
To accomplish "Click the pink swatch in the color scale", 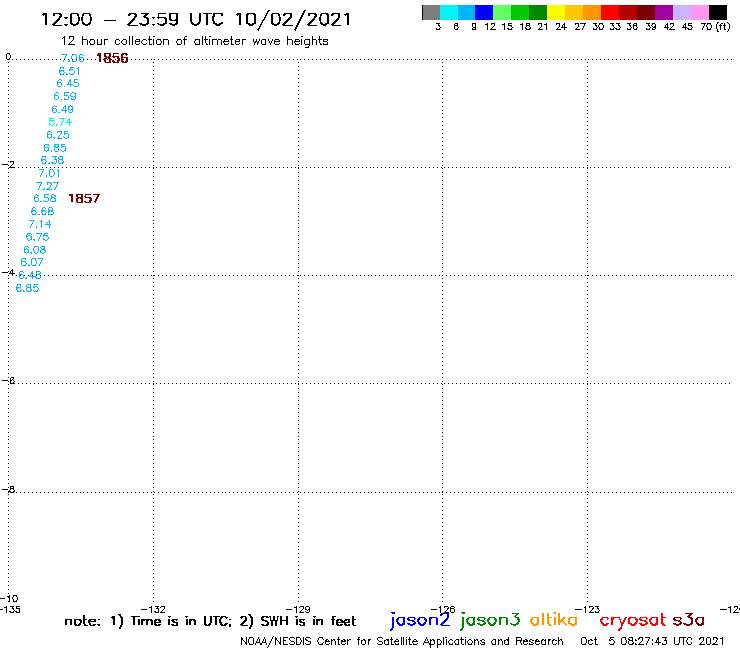I will coord(700,12).
